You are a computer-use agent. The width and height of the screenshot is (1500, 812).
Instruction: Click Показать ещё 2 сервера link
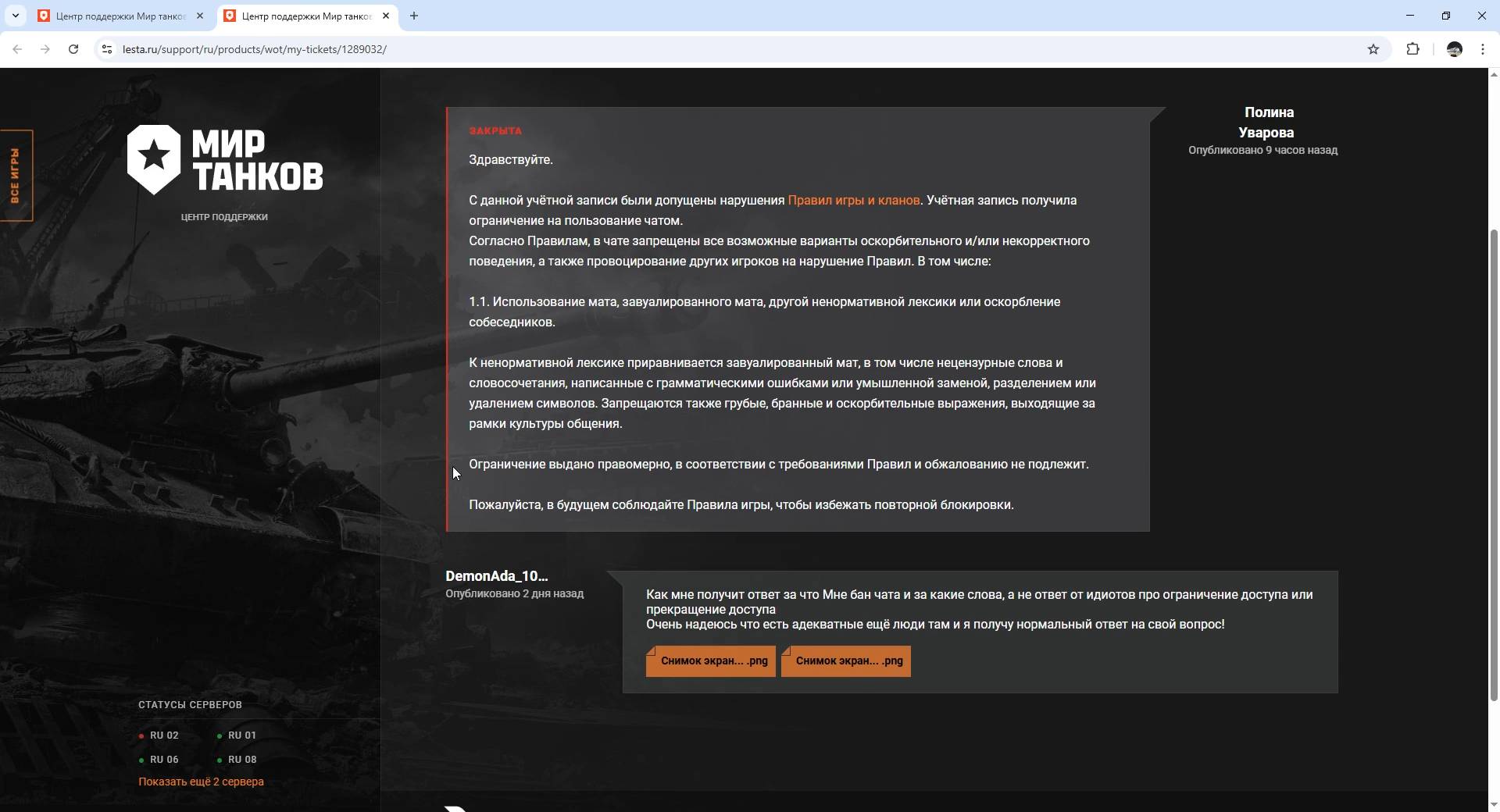(201, 782)
